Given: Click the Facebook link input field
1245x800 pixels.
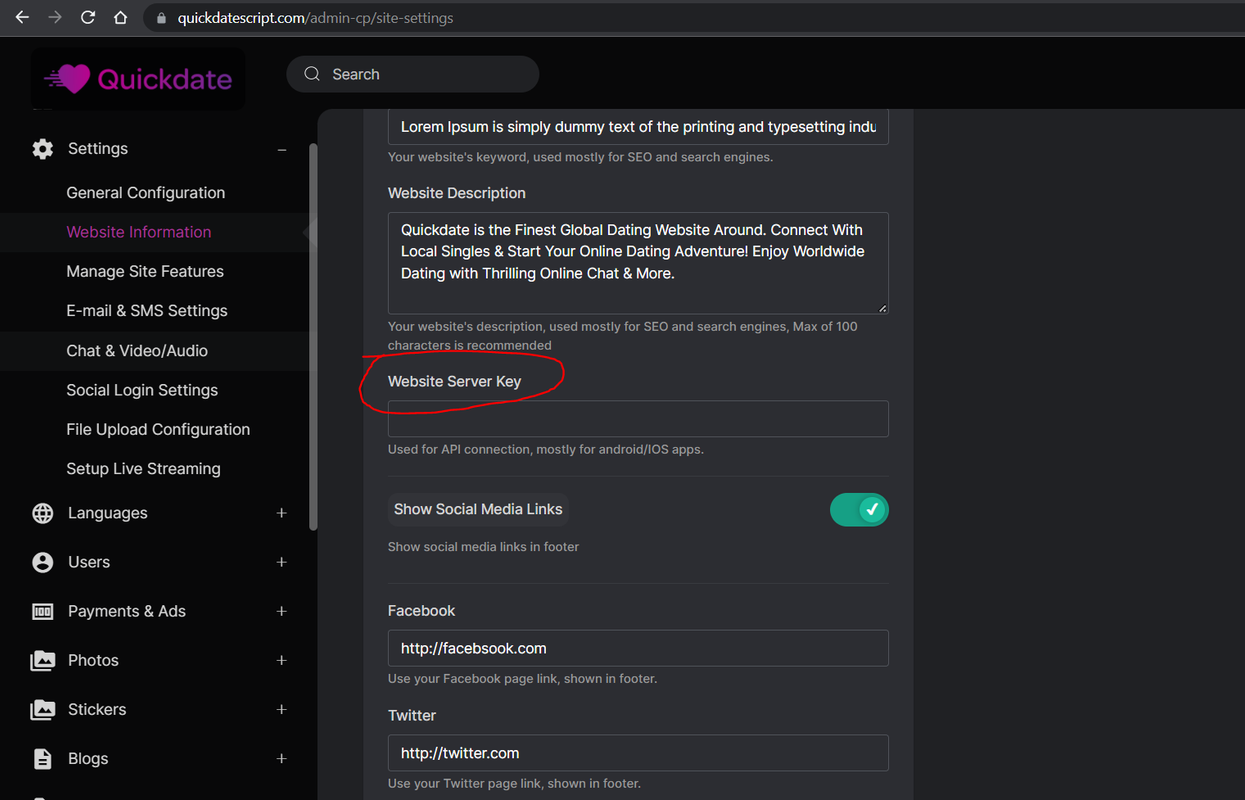Looking at the screenshot, I should (638, 648).
